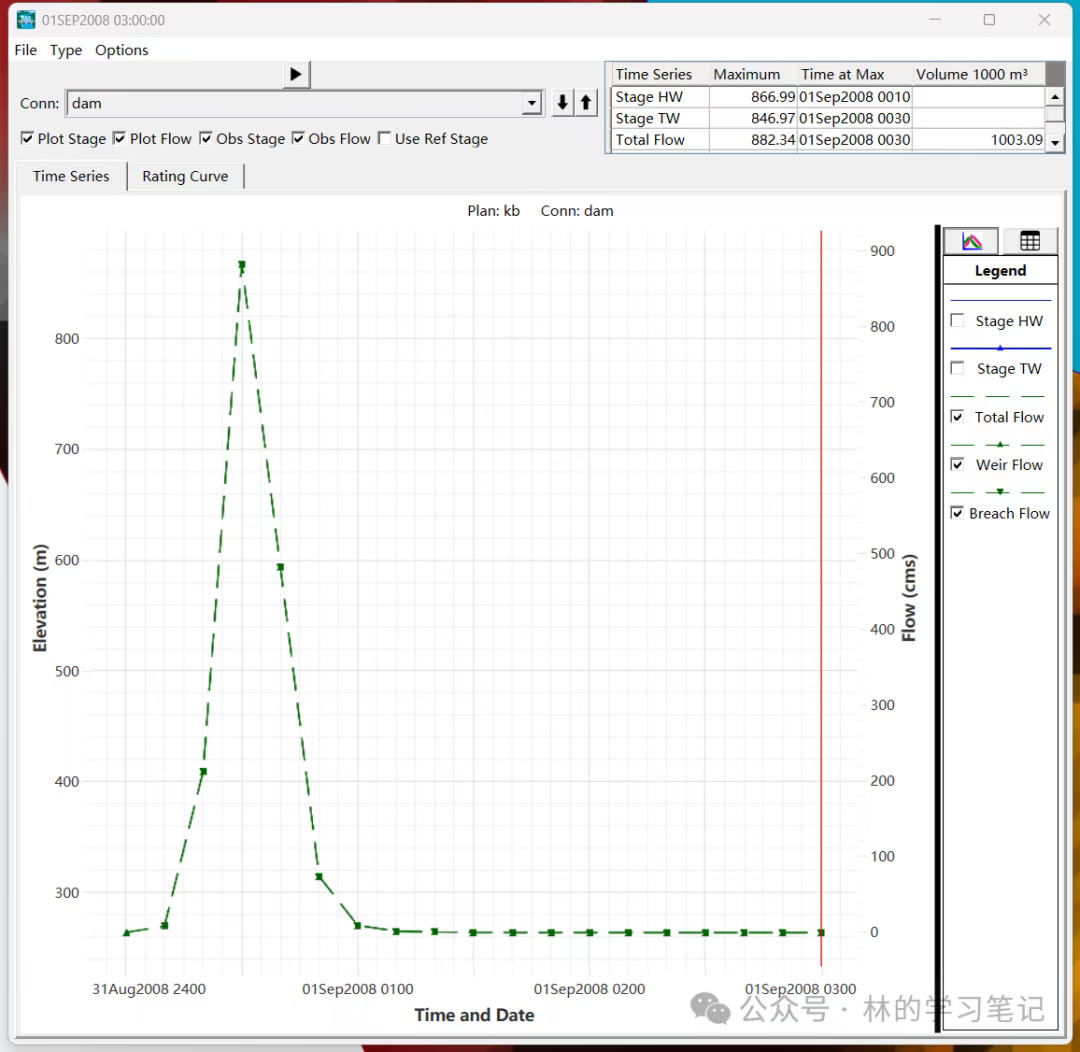Show Stage HW in the legend
This screenshot has width=1080, height=1052.
pyautogui.click(x=957, y=321)
